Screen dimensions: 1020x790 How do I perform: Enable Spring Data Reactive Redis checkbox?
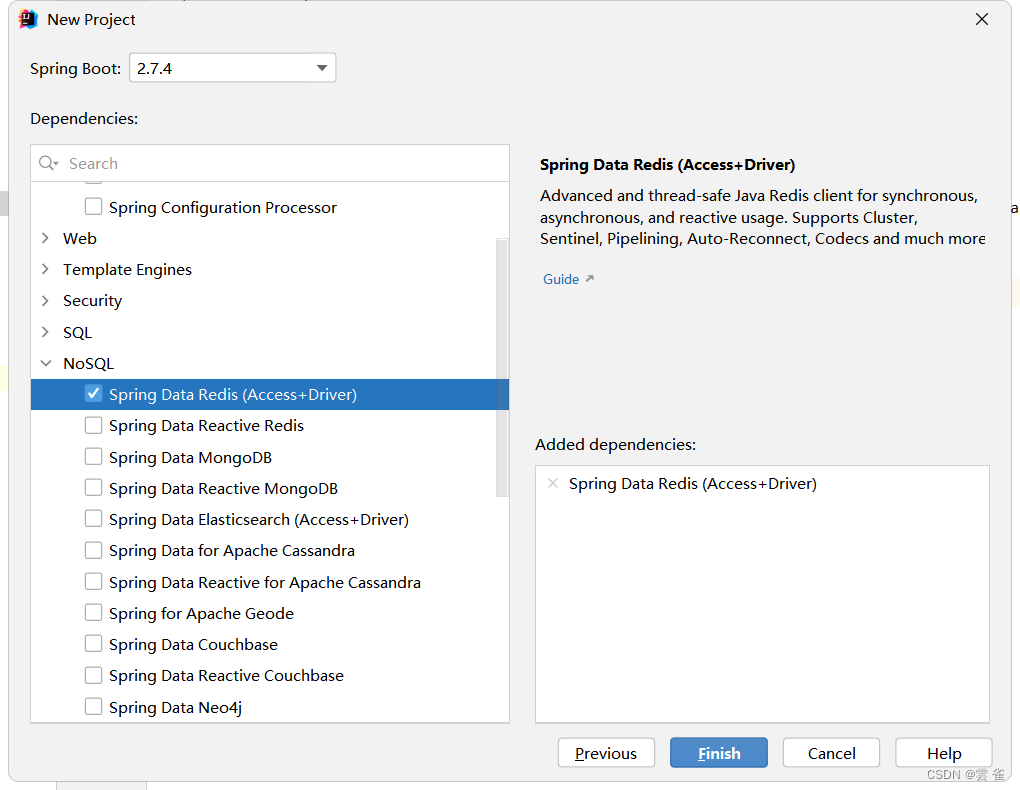coord(94,425)
